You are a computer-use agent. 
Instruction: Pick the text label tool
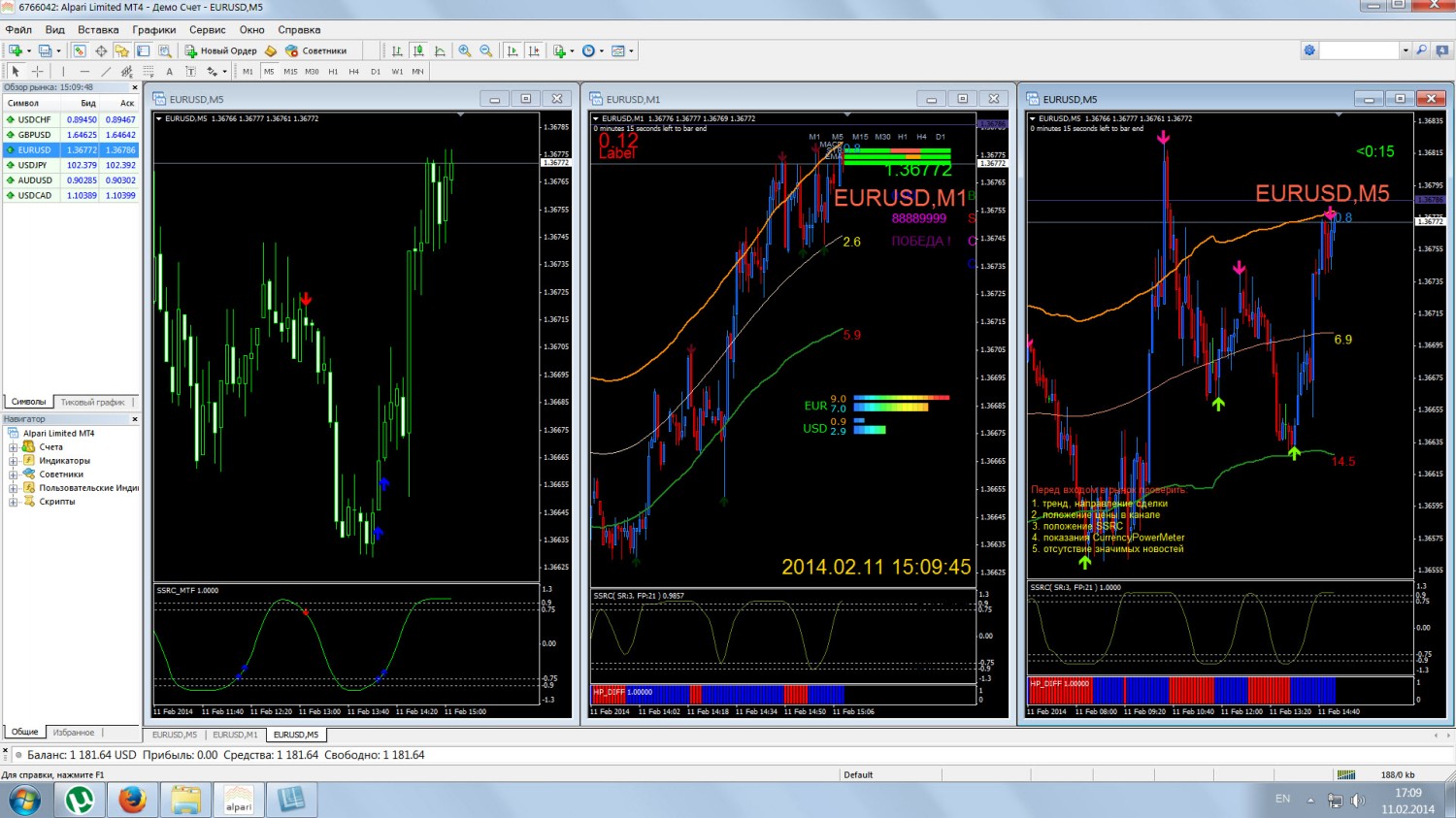coord(169,71)
